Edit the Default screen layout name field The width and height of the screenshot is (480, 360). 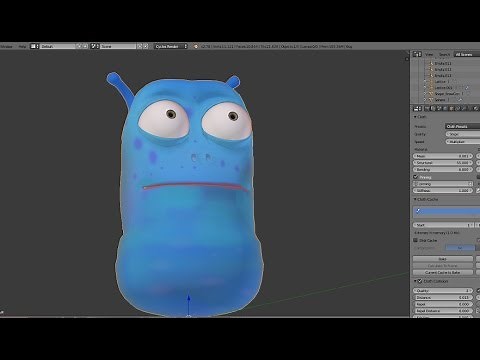pos(59,46)
